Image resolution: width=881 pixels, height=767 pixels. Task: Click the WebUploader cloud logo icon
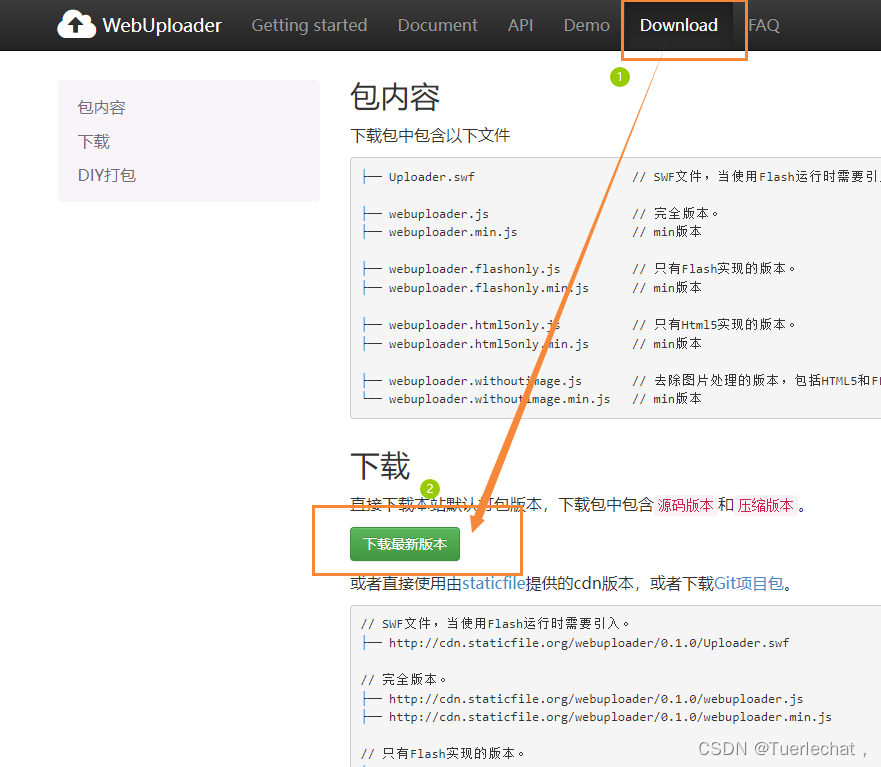click(x=76, y=25)
